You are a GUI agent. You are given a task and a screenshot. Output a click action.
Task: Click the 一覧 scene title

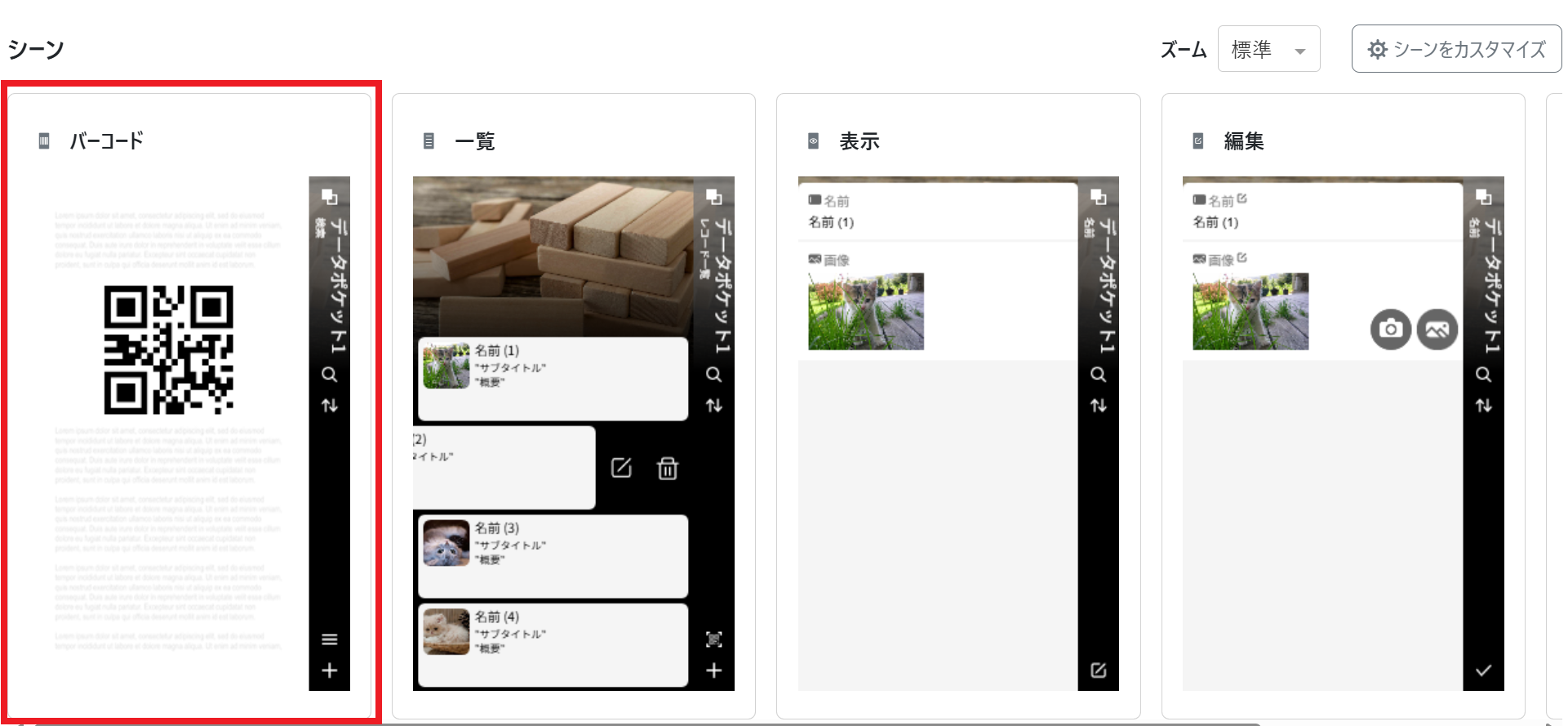click(x=474, y=141)
